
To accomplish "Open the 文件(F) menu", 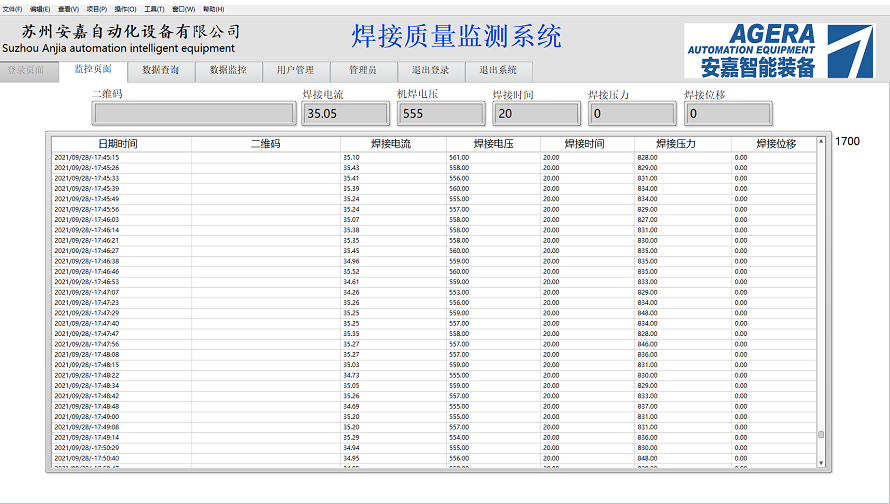I will pos(12,9).
